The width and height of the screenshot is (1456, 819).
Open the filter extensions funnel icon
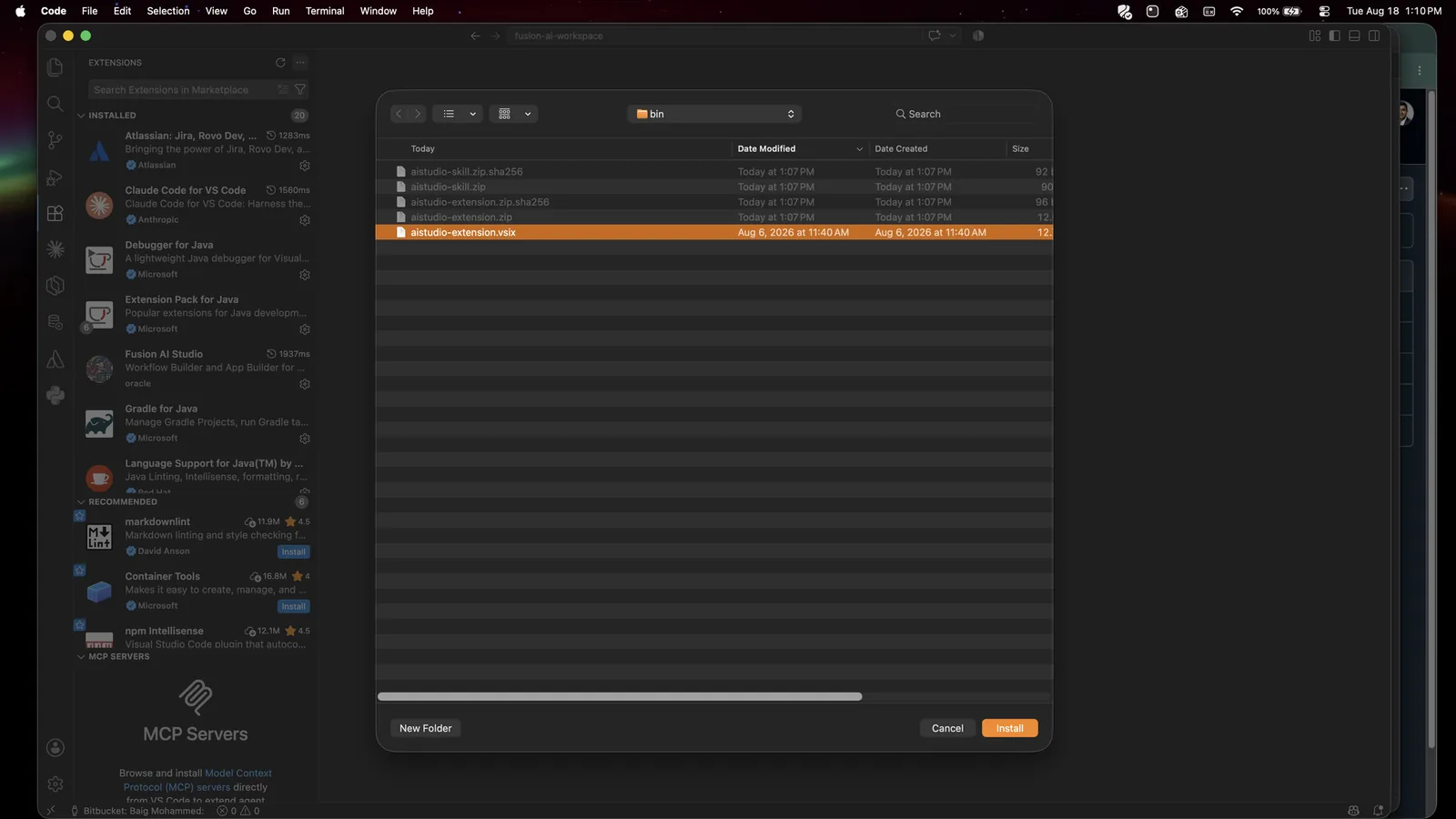pos(300,89)
